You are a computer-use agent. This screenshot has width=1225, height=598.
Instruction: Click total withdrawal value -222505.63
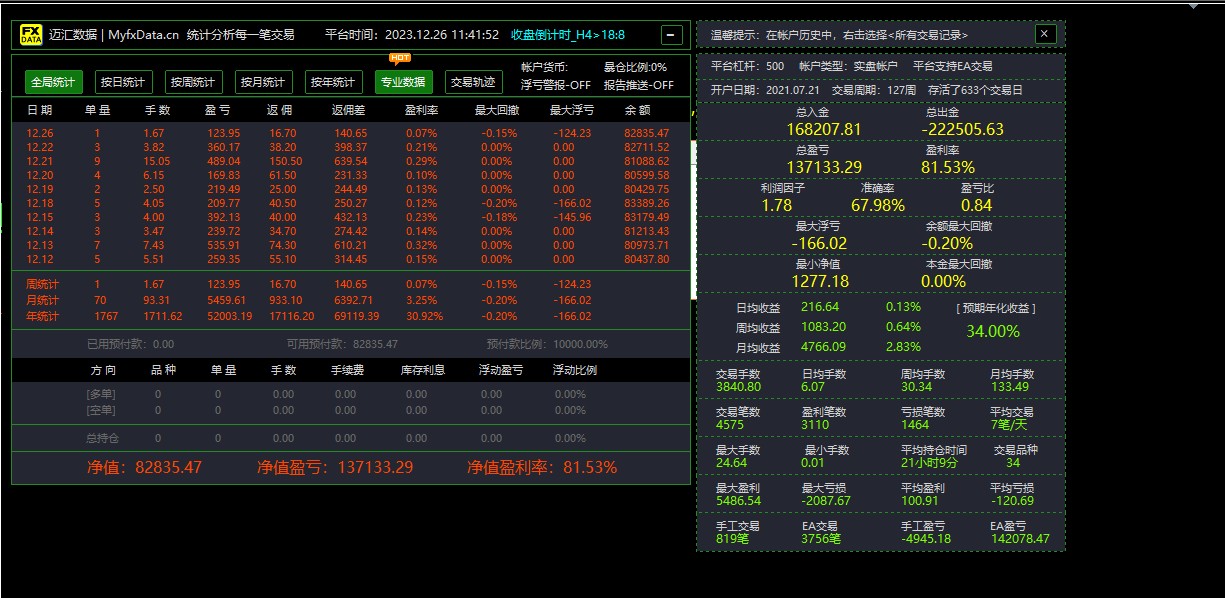963,129
